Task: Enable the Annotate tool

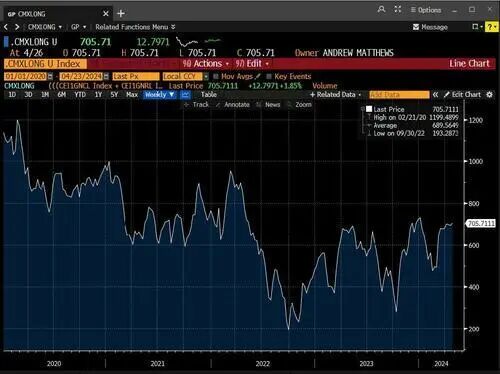Action: [x=233, y=105]
